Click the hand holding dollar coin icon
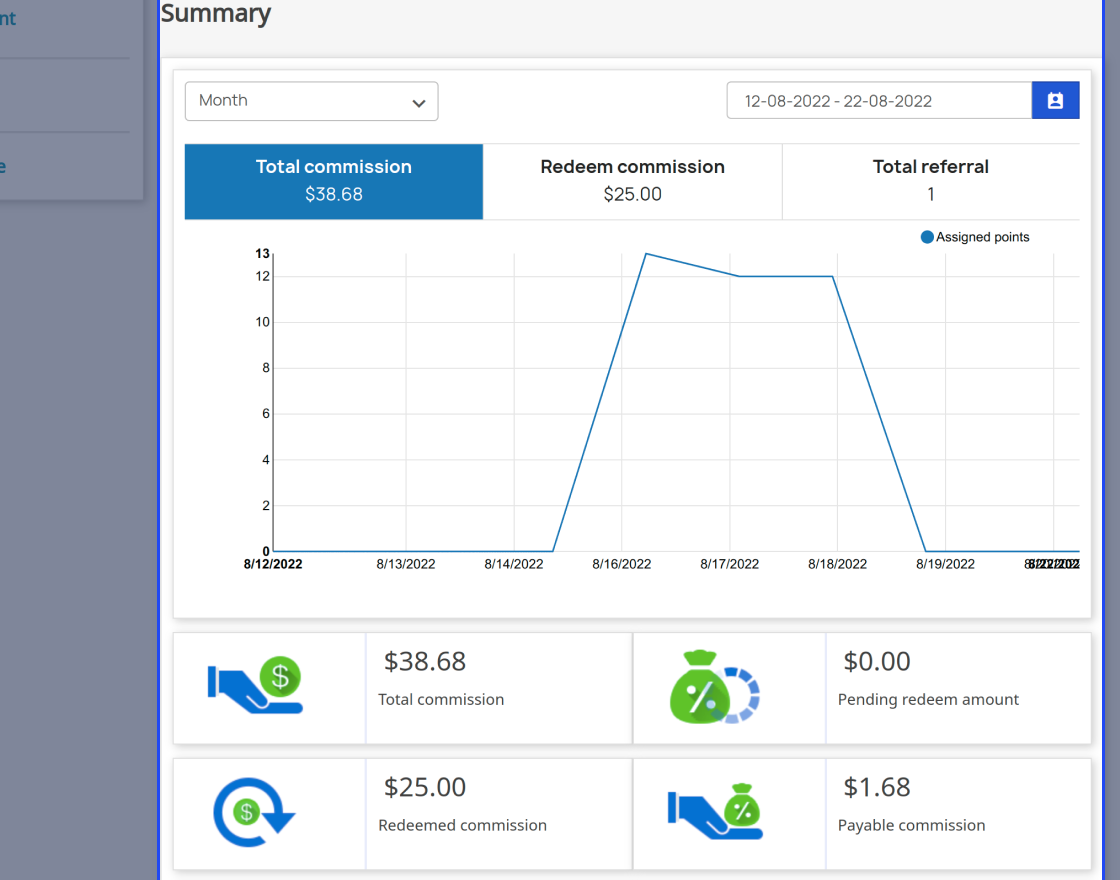This screenshot has height=880, width=1120. point(255,685)
